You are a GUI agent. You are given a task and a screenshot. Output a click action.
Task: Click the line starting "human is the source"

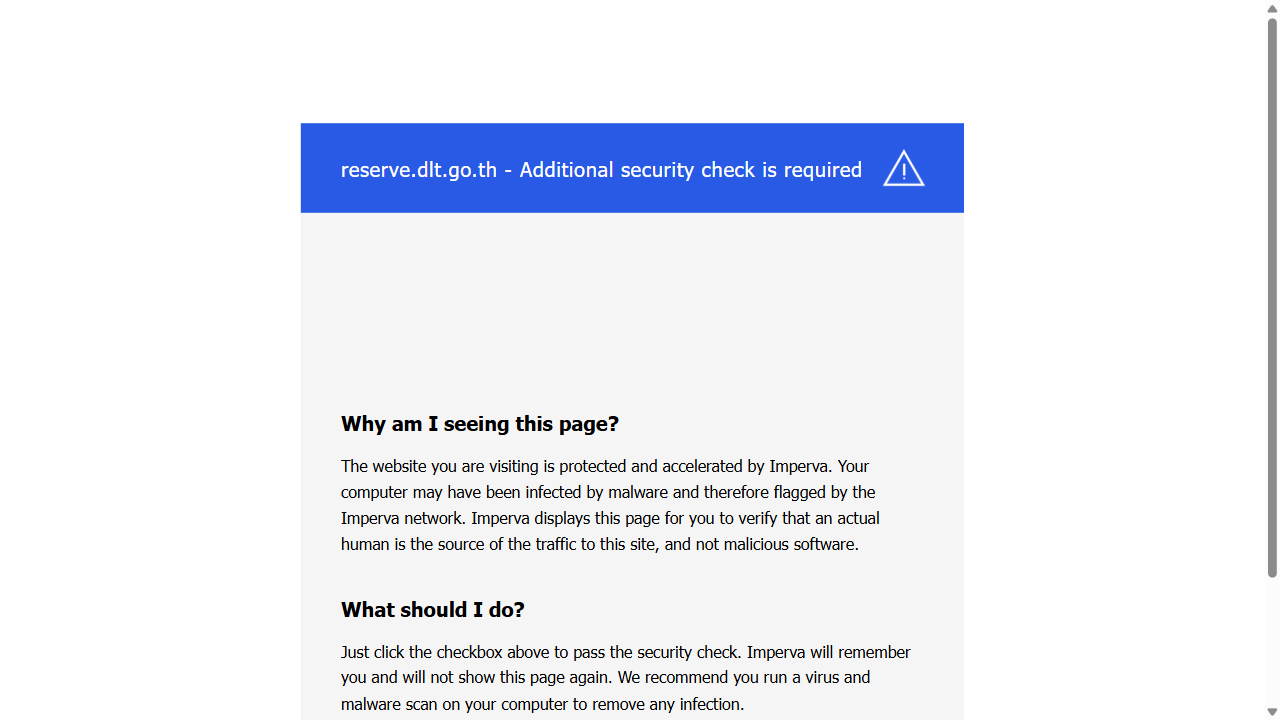[600, 544]
